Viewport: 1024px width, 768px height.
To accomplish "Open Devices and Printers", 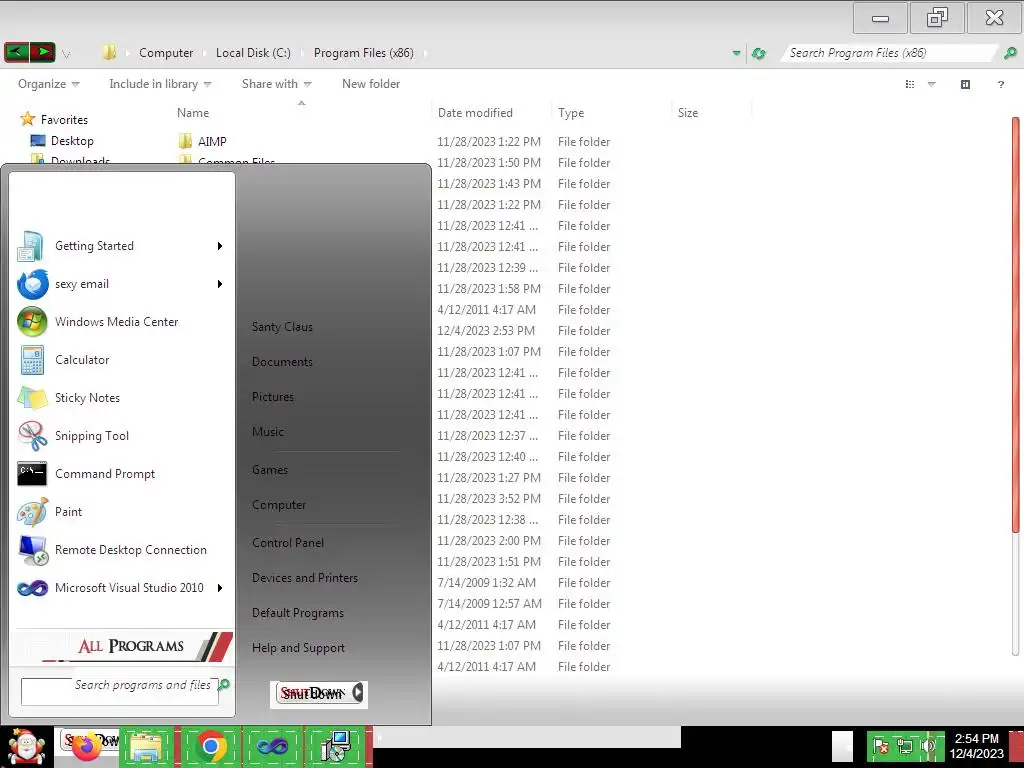I will [x=305, y=578].
